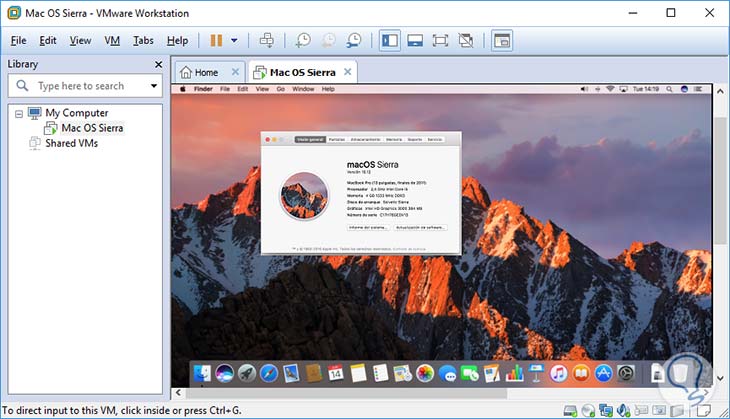Viewport: 730px width, 419px height.
Task: Enter full screen mode
Action: click(440, 41)
